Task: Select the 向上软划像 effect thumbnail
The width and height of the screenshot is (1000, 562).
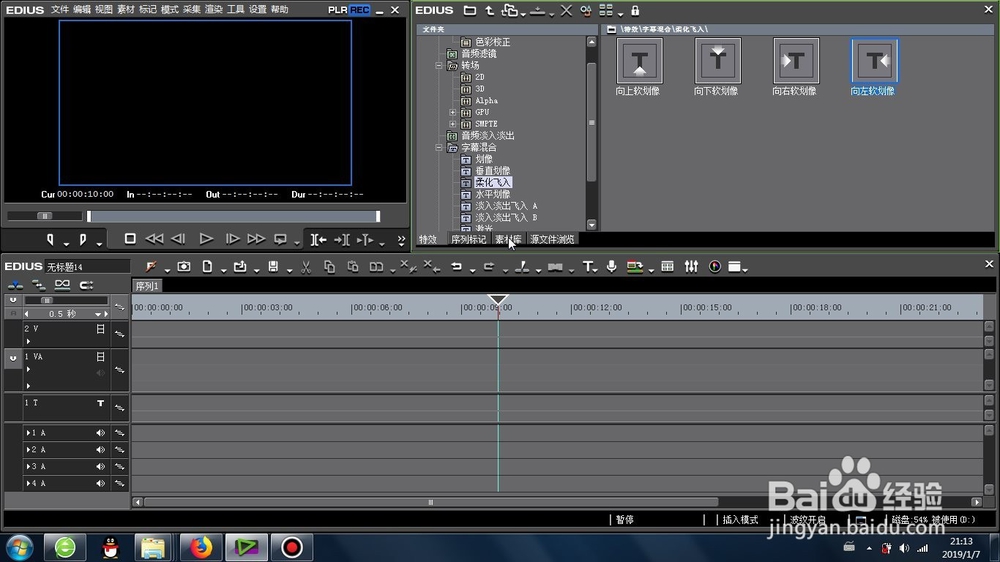Action: pos(639,61)
